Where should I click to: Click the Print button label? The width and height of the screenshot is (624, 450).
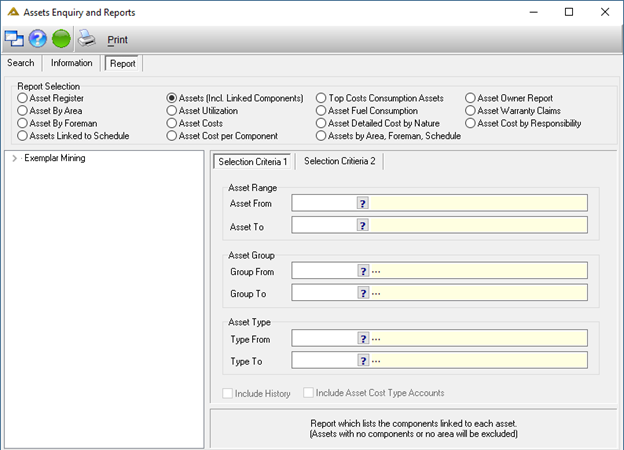[x=117, y=40]
